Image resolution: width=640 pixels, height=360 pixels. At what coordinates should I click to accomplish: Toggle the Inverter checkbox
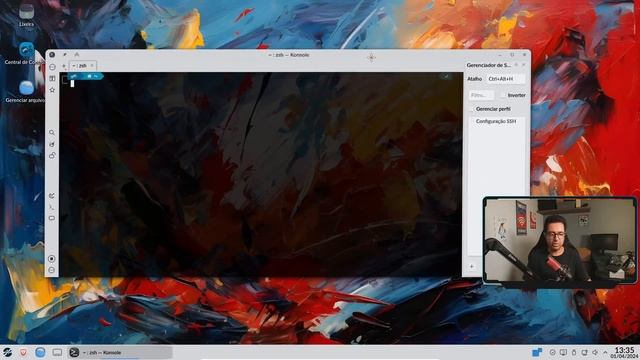click(x=502, y=95)
